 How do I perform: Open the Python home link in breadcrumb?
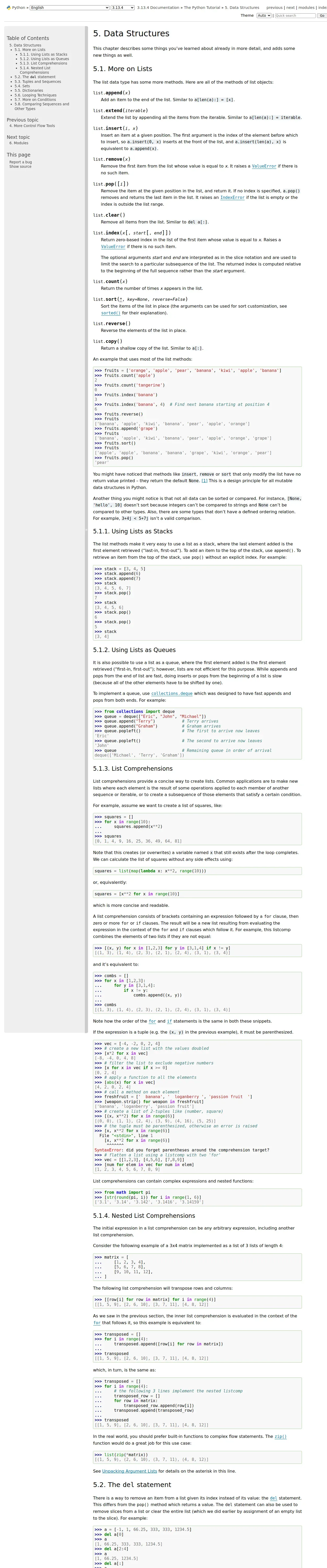pyautogui.click(x=19, y=8)
